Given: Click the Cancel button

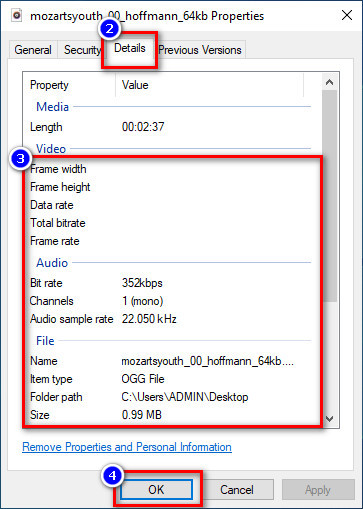Looking at the screenshot, I should (237, 490).
